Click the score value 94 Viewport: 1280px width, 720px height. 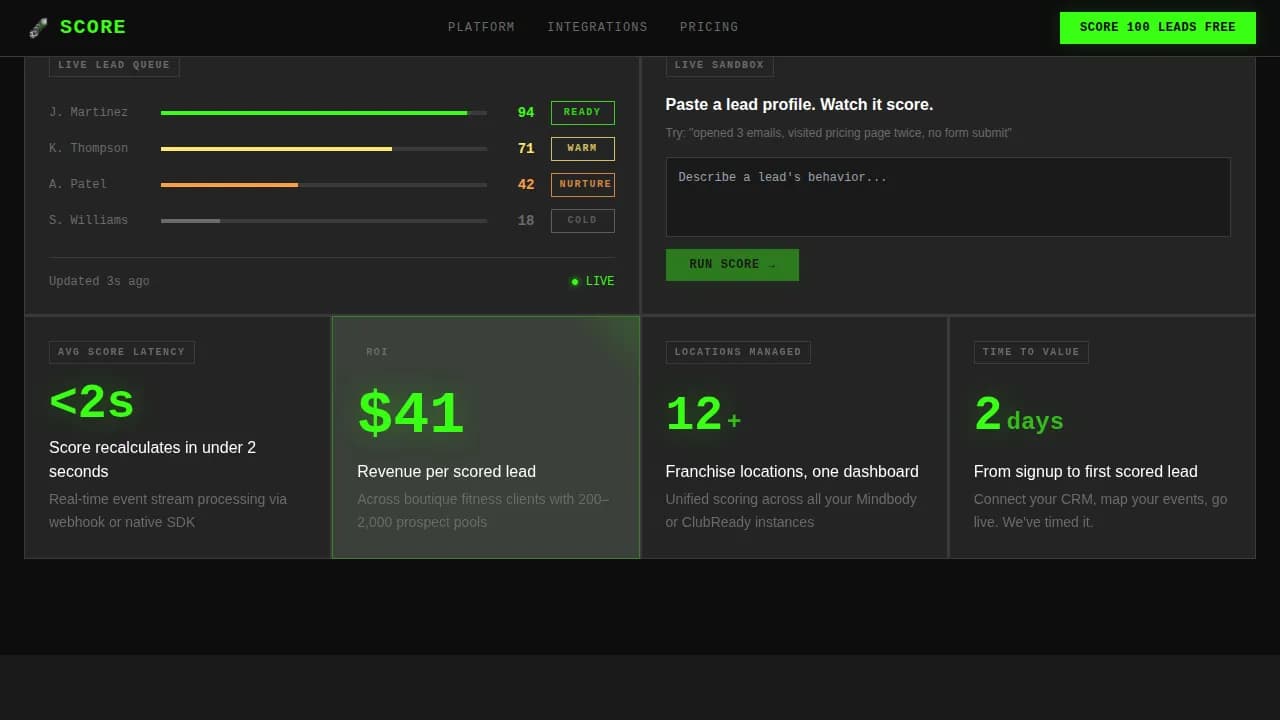click(526, 113)
